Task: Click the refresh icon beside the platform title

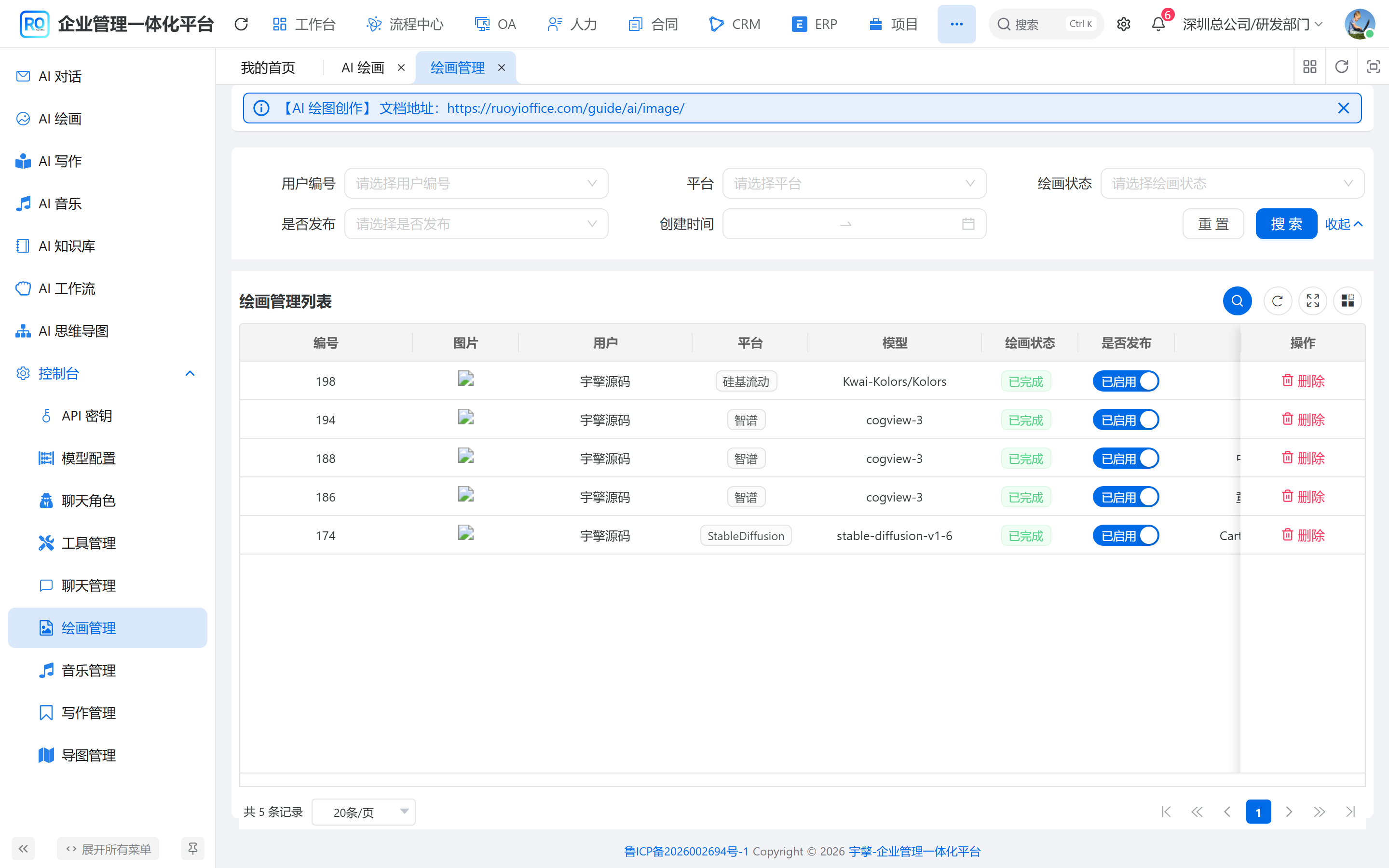Action: pyautogui.click(x=241, y=24)
